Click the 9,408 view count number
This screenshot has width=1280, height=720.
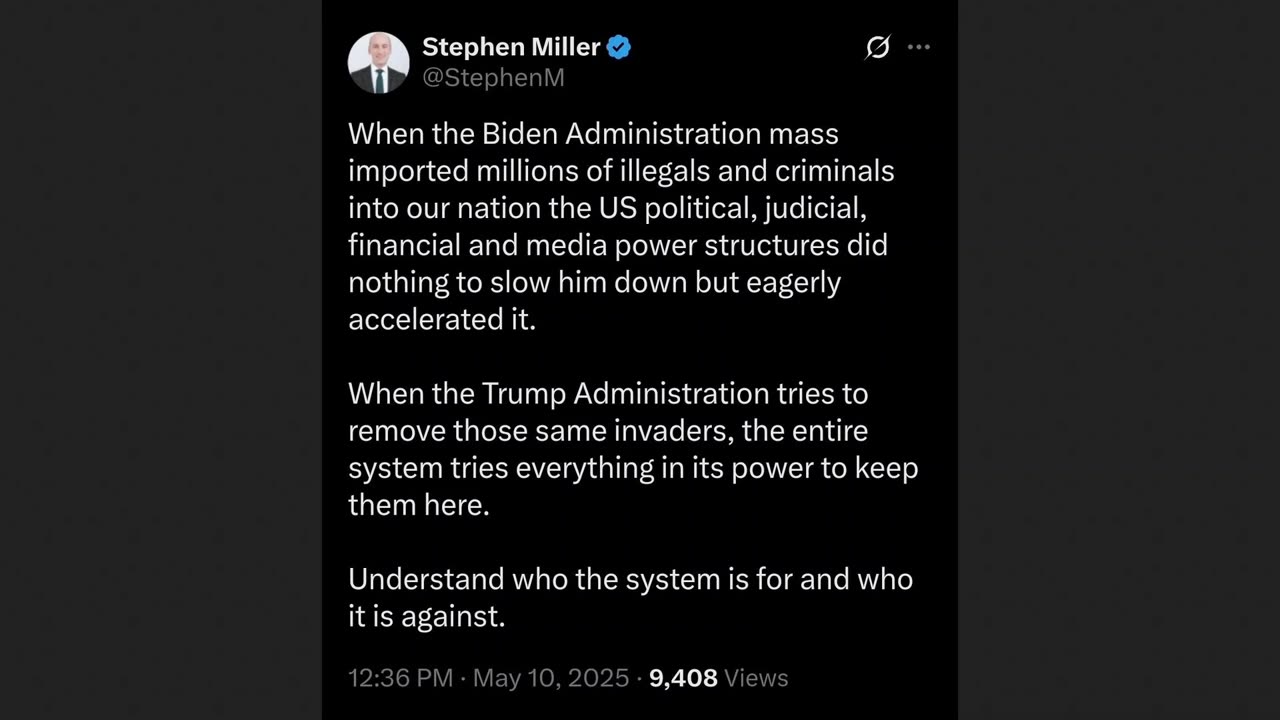pos(683,678)
